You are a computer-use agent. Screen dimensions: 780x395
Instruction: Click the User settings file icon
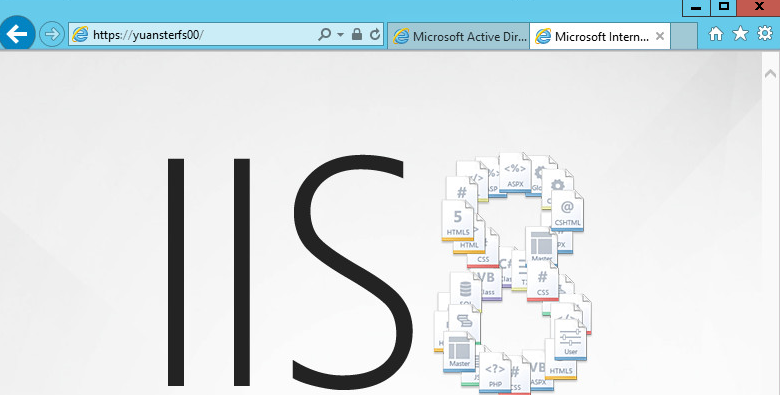point(571,339)
